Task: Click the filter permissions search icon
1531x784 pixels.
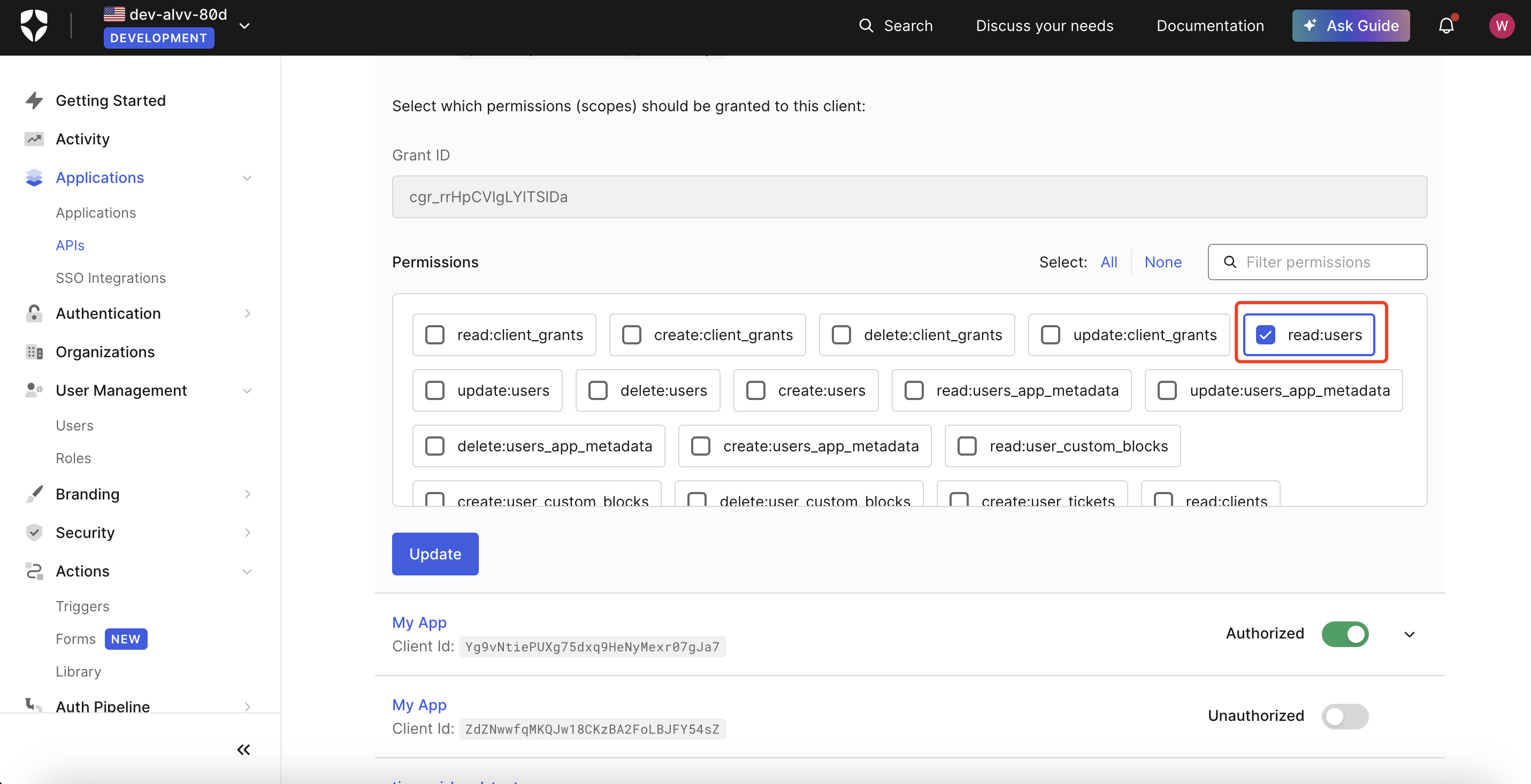Action: point(1230,262)
